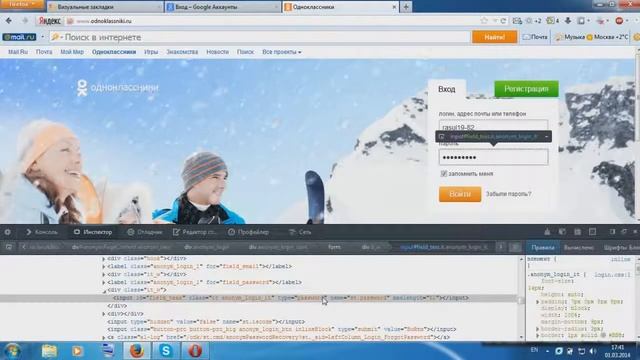The width and height of the screenshot is (640, 360).
Task: Expand the label for="field_password" node
Action: (104, 282)
